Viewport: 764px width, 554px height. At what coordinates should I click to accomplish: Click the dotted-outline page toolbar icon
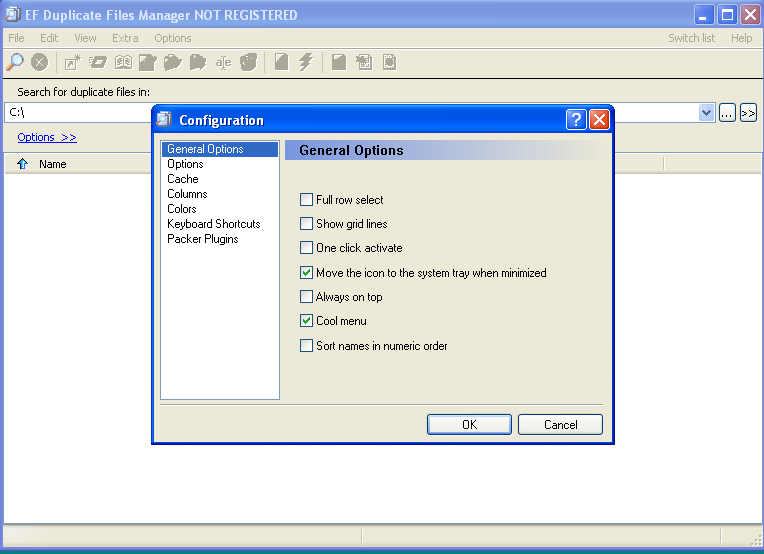[x=389, y=62]
